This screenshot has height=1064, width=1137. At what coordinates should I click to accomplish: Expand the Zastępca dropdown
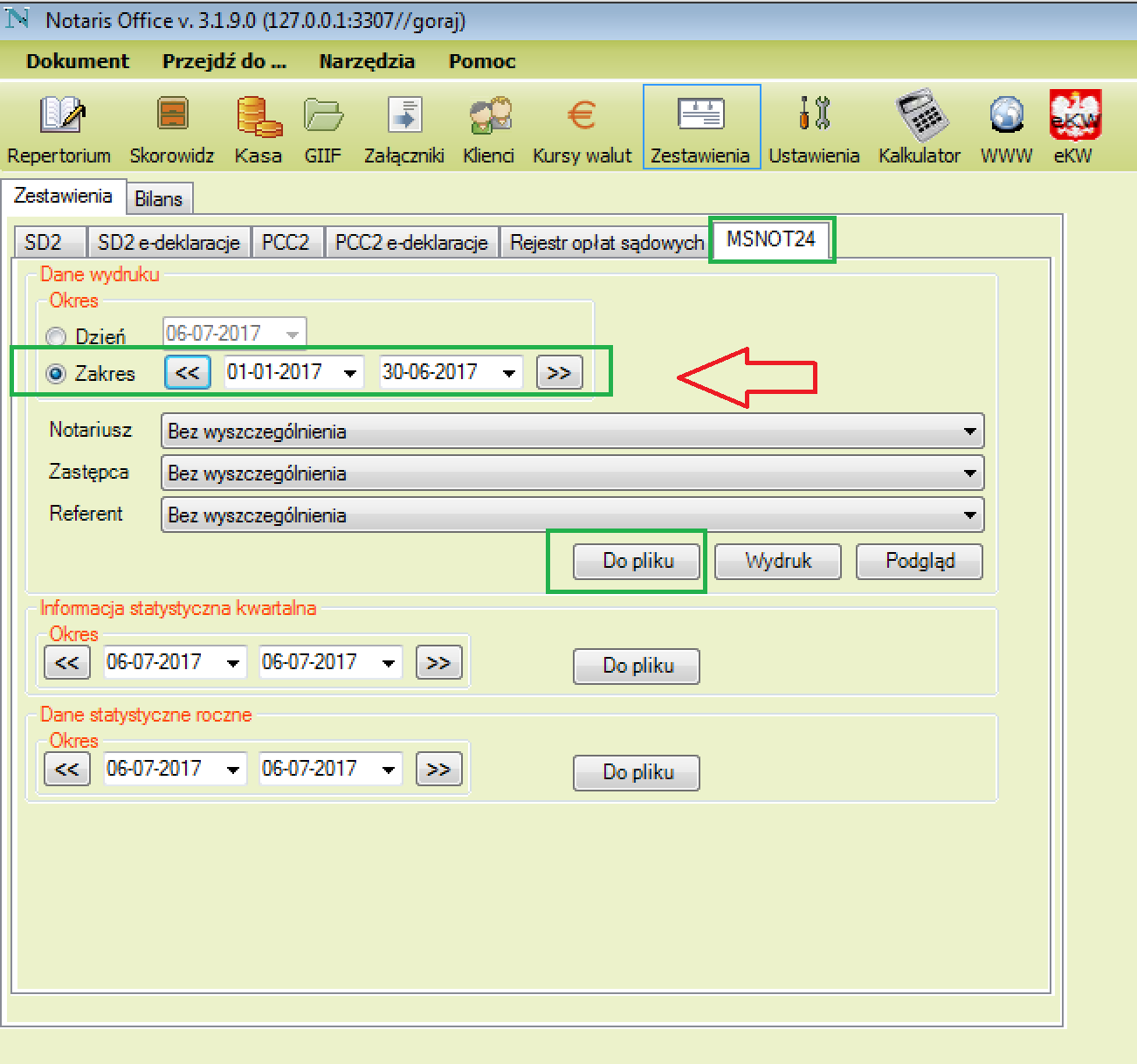(x=970, y=473)
